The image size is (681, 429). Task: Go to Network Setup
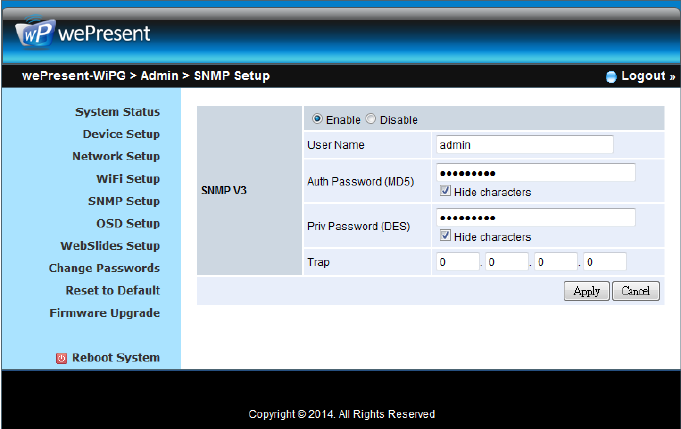coord(116,156)
